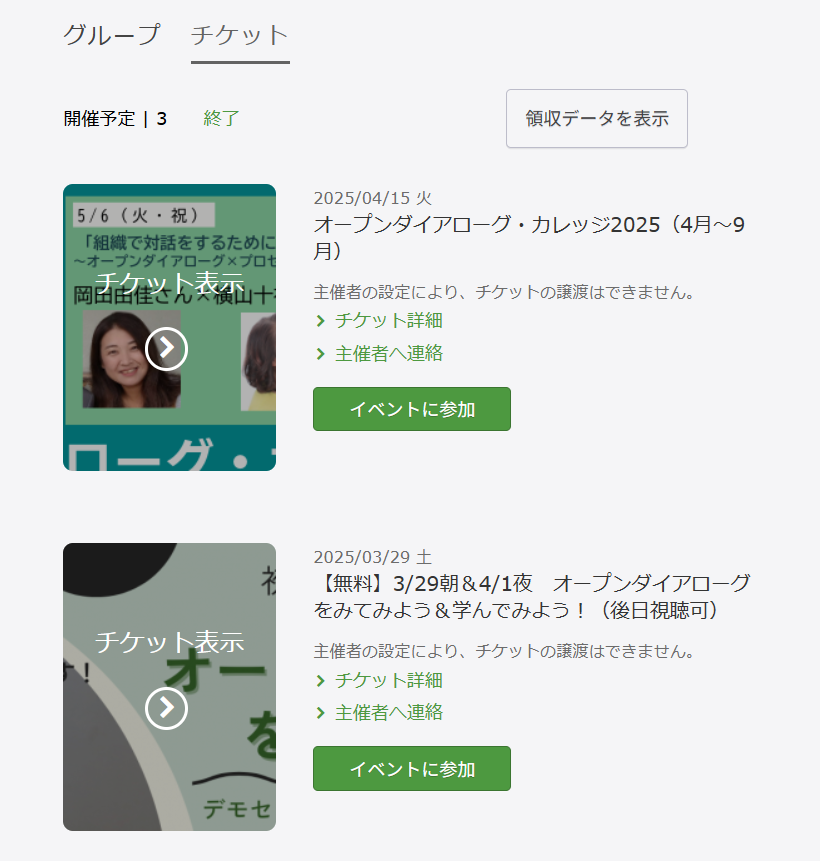Switch to the グループ tab
The width and height of the screenshot is (820, 861).
click(x=111, y=35)
